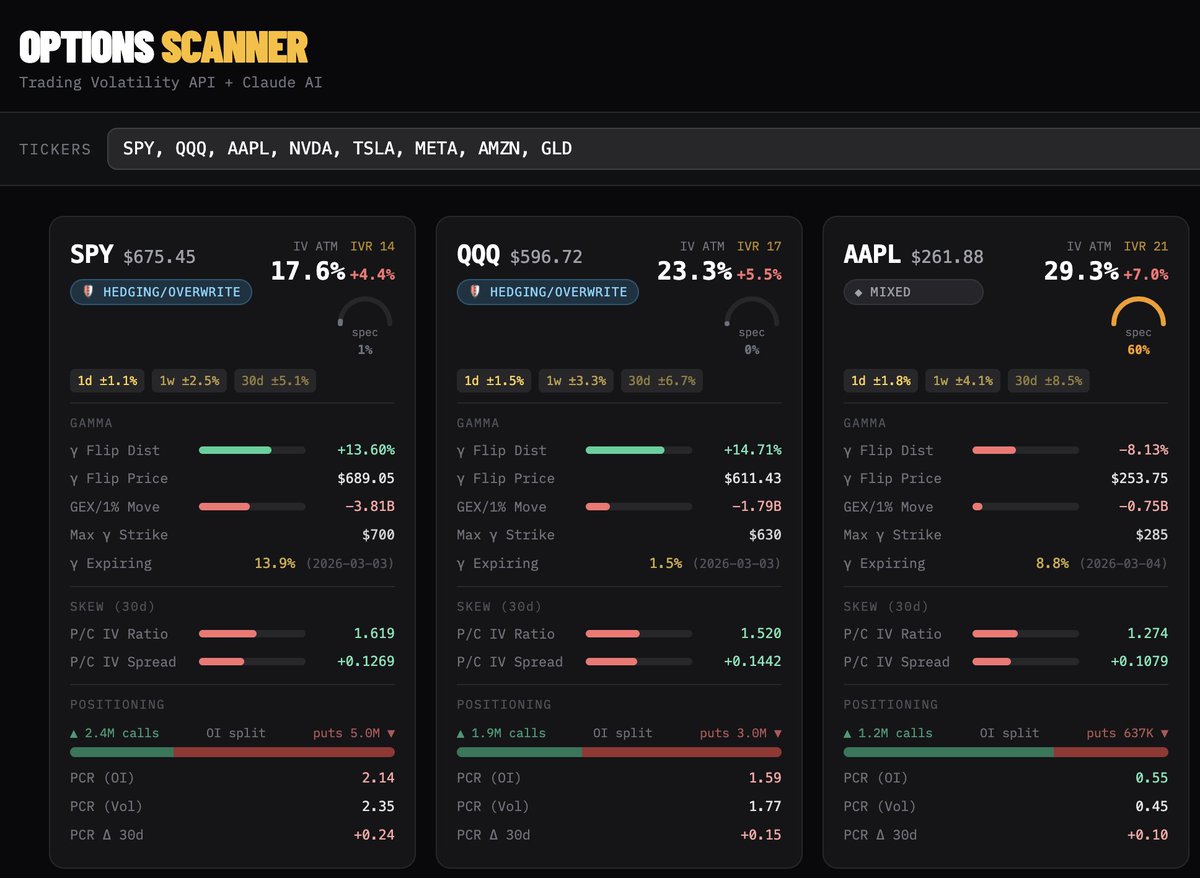Click the diamond icon in AAPL Mixed badge
The width and height of the screenshot is (1200, 878).
click(x=859, y=292)
